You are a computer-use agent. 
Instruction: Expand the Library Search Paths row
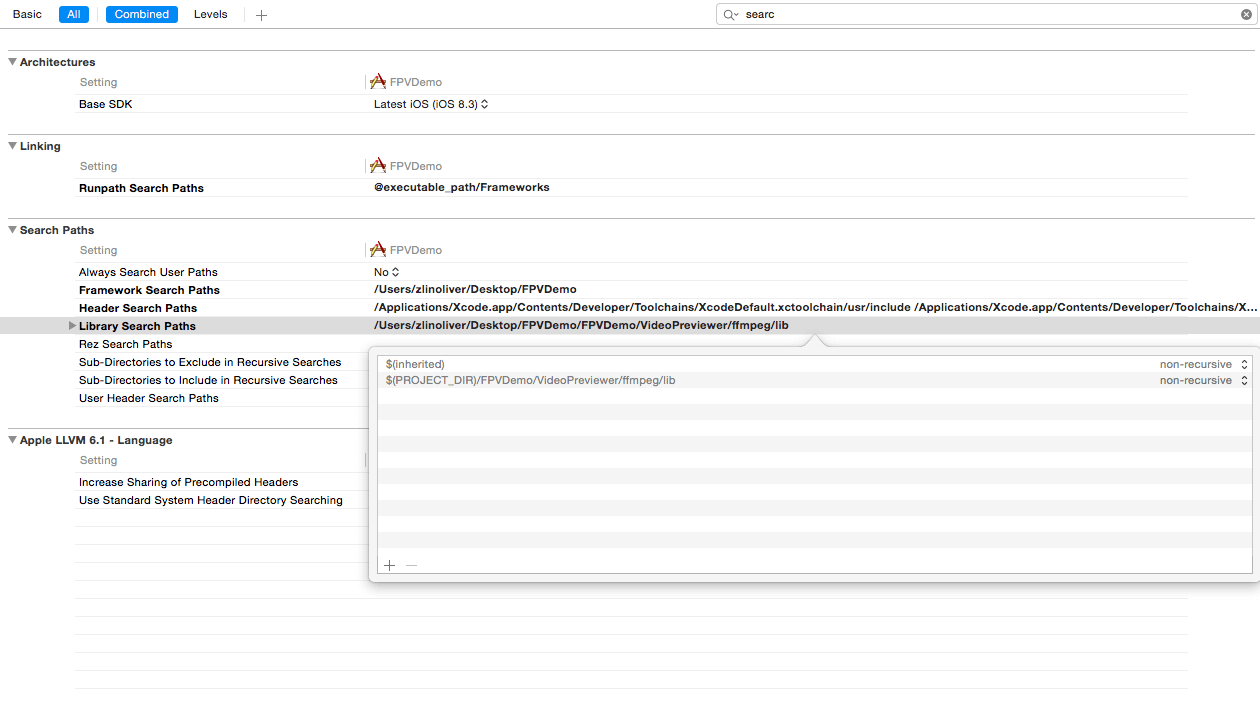tap(71, 326)
